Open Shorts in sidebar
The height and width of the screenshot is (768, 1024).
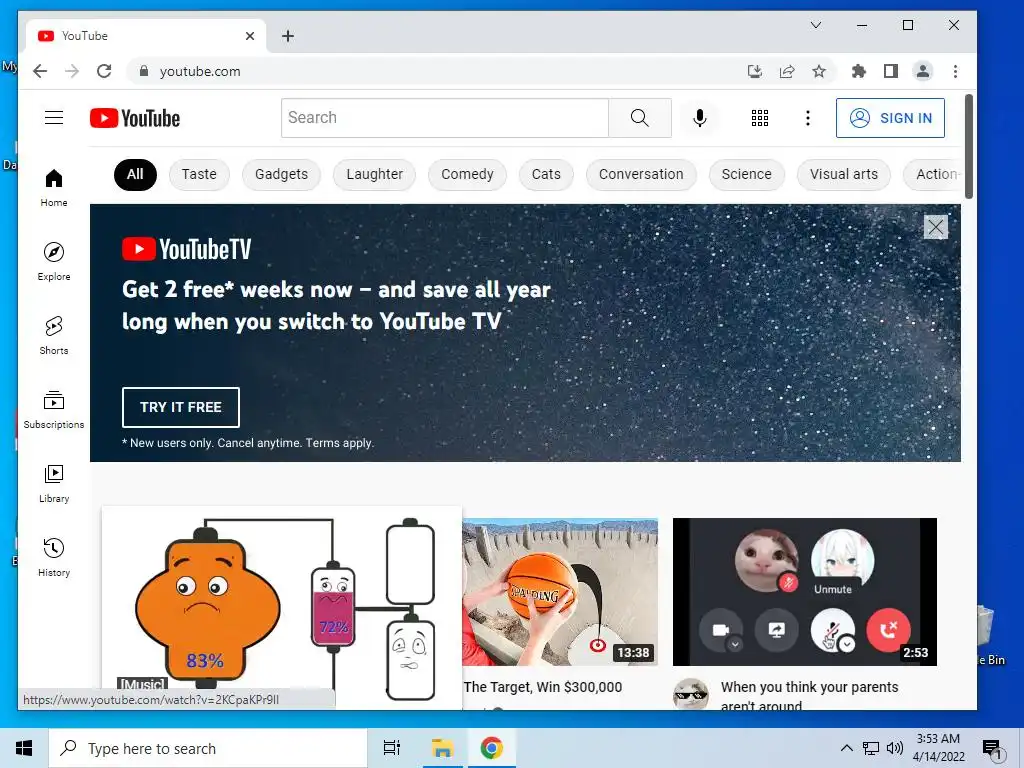click(54, 336)
